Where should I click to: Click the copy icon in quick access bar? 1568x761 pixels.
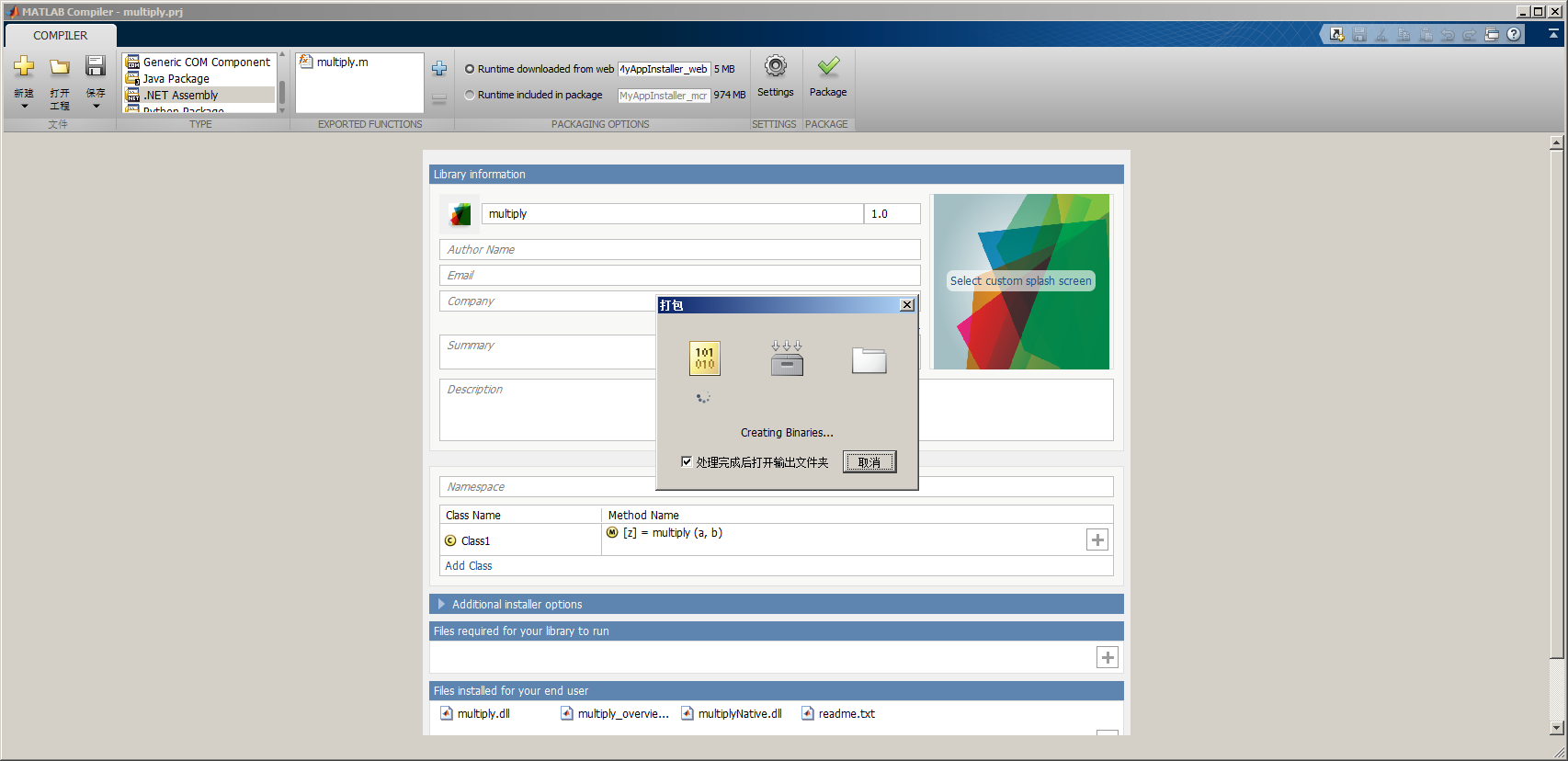pyautogui.click(x=1403, y=35)
